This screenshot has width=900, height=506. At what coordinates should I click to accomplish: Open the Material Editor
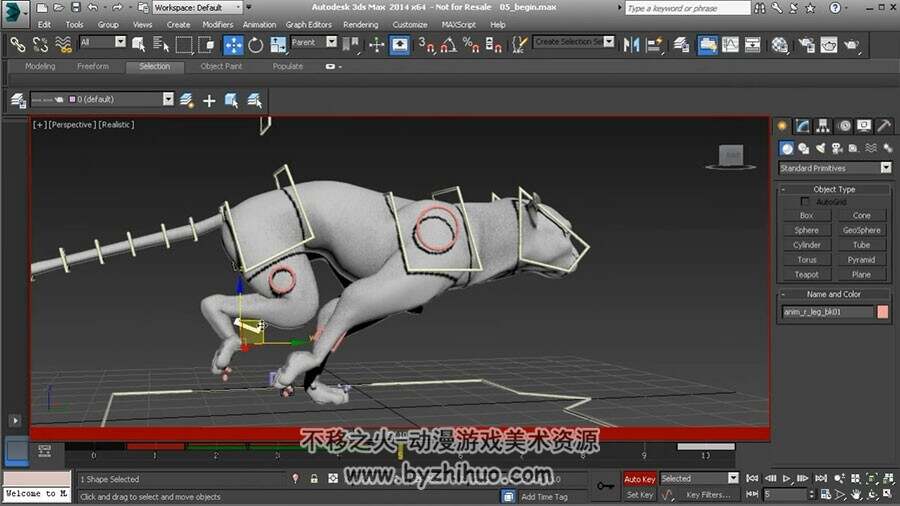click(x=779, y=44)
